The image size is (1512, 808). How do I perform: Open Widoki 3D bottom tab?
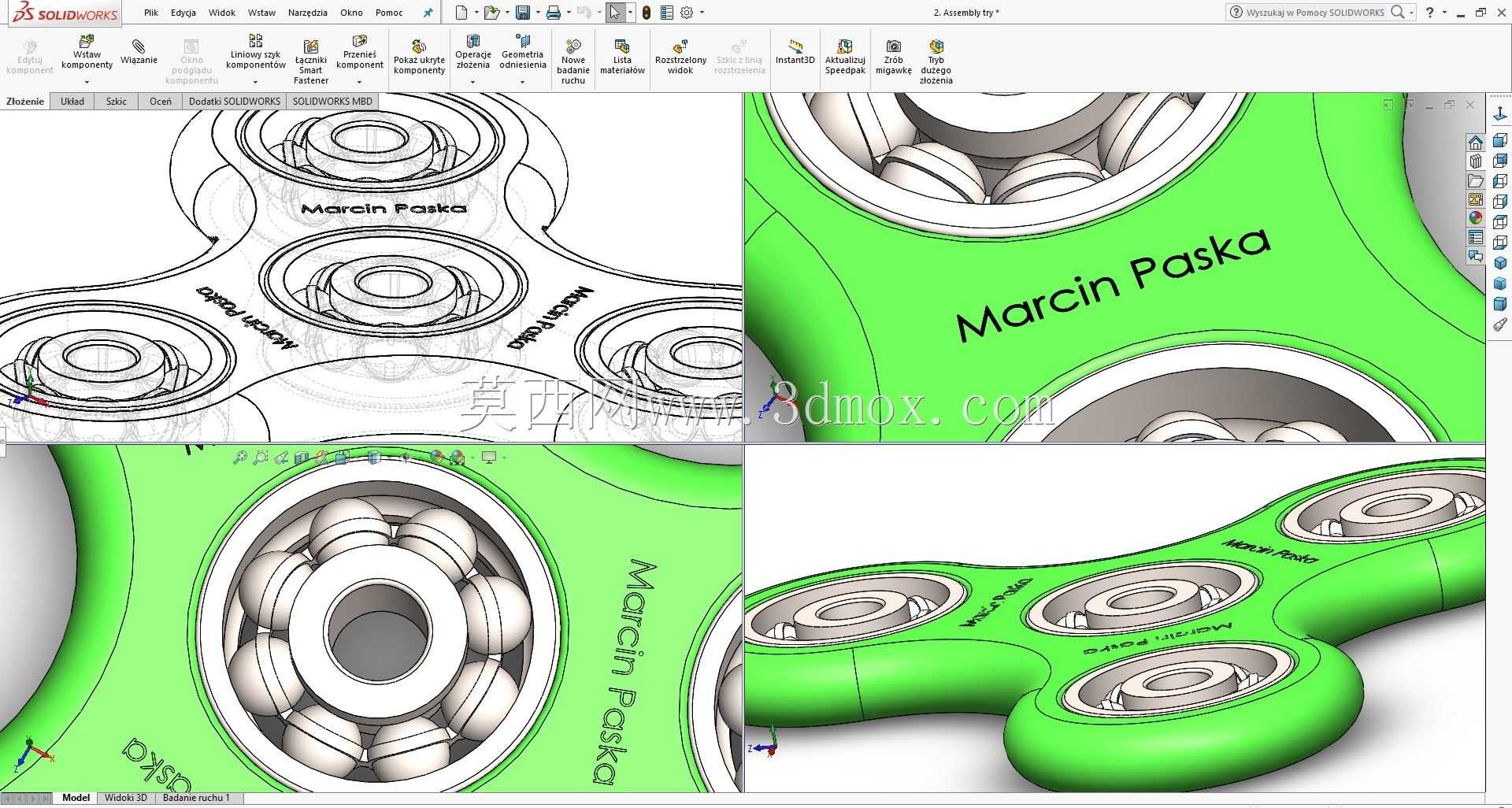click(126, 798)
